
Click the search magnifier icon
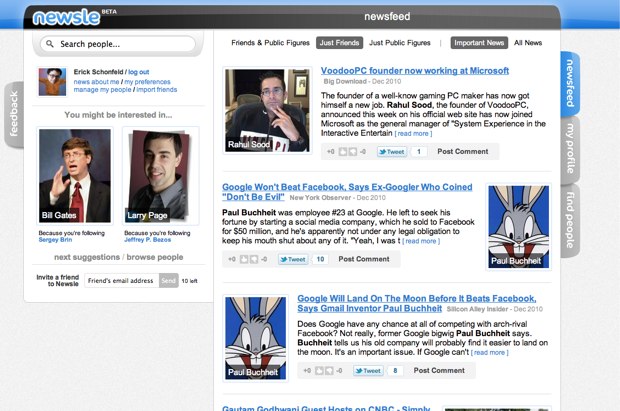[x=49, y=44]
